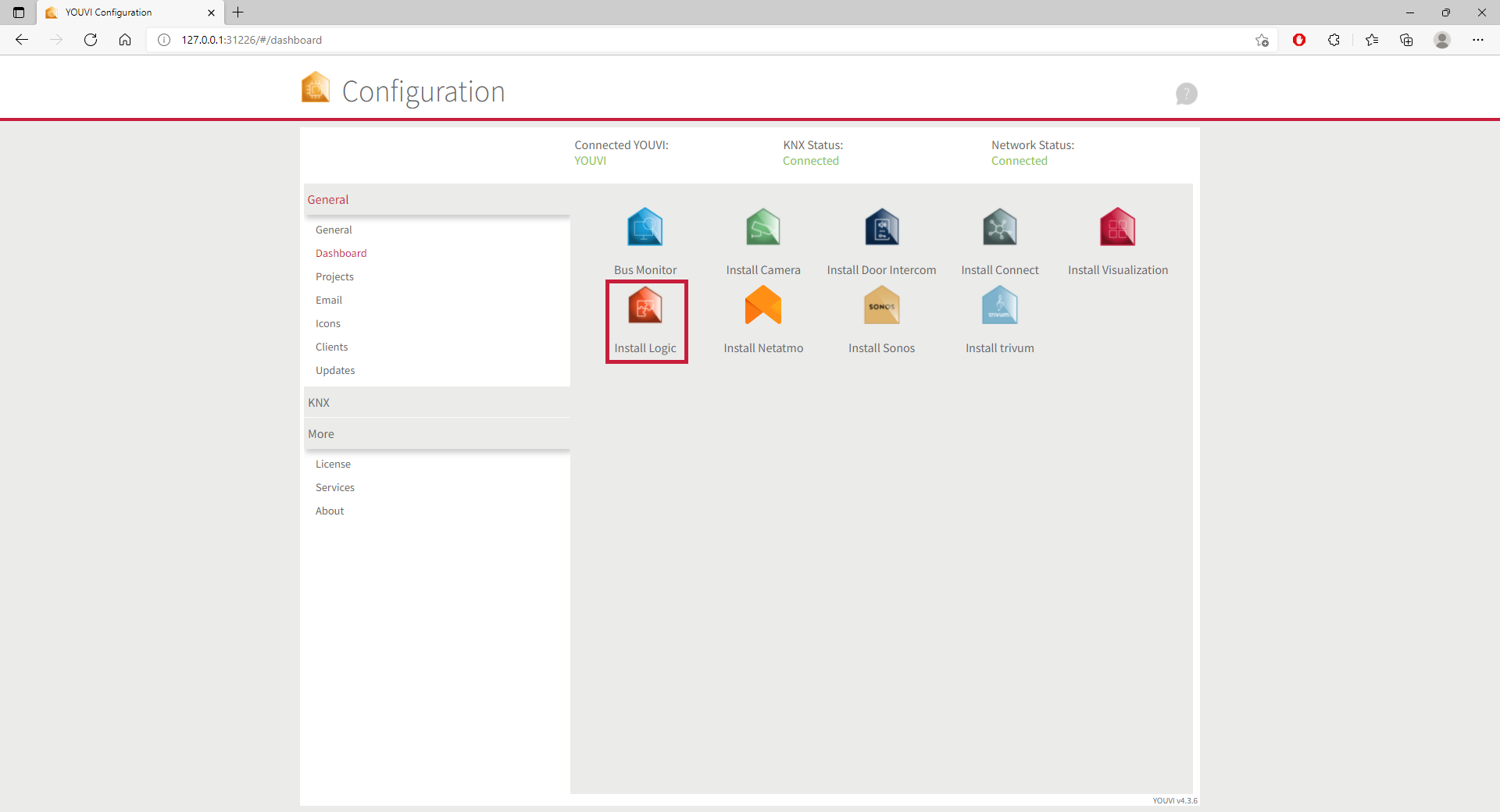Click the 'Connected YOUVI:' label
Viewport: 1500px width, 812px height.
[x=622, y=145]
